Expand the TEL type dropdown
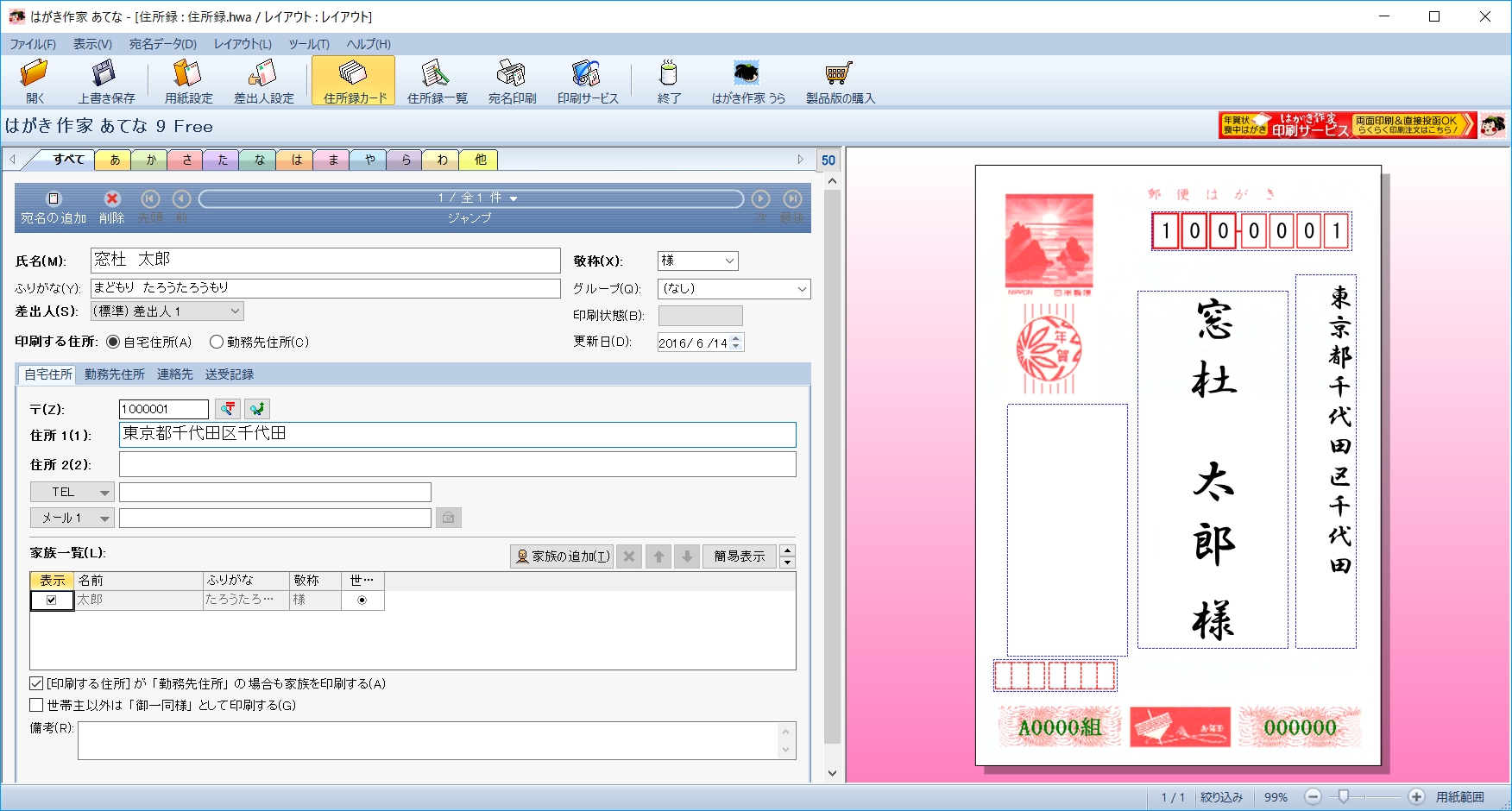The height and width of the screenshot is (811, 1512). (104, 493)
